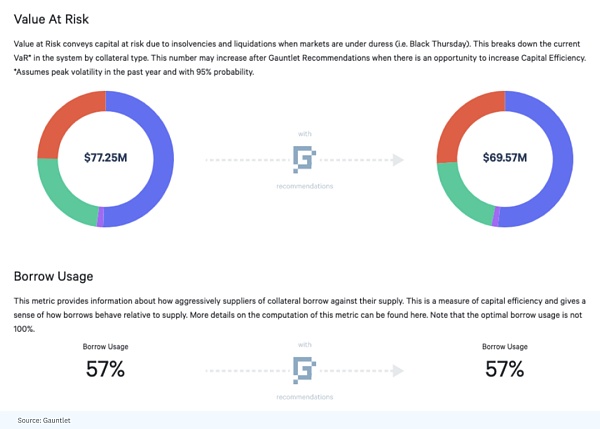The image size is (600, 429).
Task: Click the Gauntlet logo in Borrow Usage section
Action: coord(304,370)
